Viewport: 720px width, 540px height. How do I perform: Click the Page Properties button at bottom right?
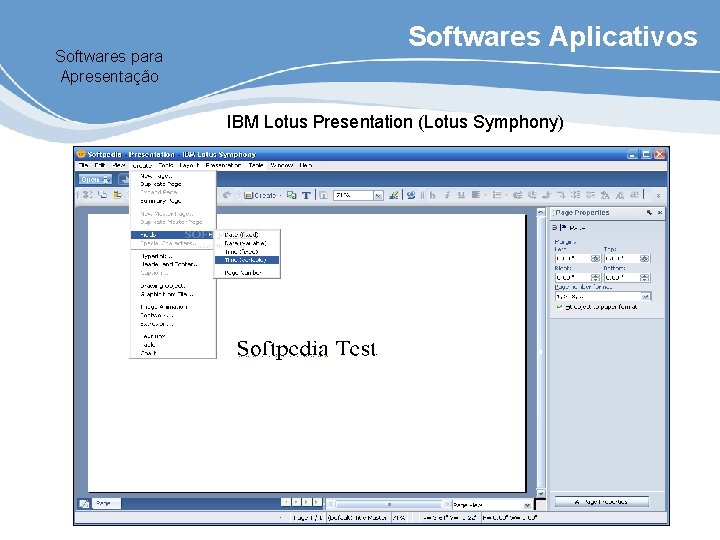602,502
